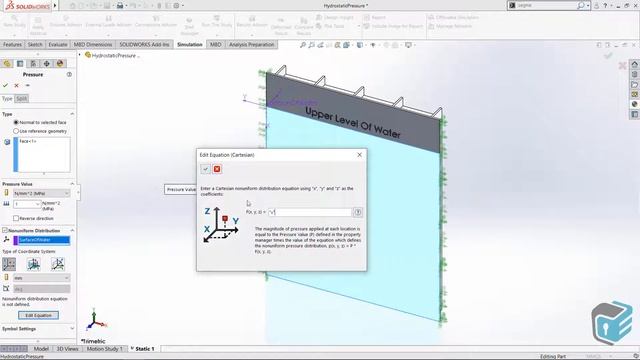
Task: Open help for the Pressure property manager
Action: 69,74
